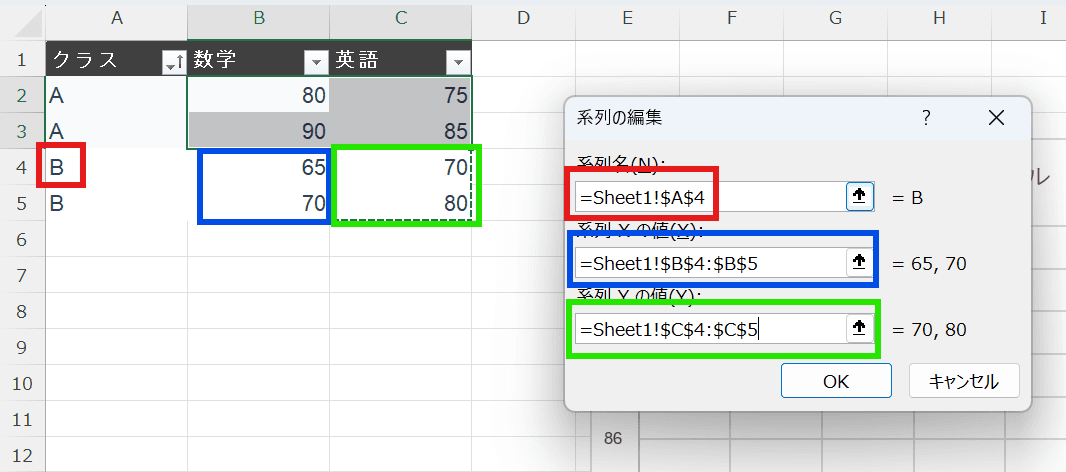Open the 数学 column filter dropdown
1066x472 pixels.
pyautogui.click(x=316, y=62)
